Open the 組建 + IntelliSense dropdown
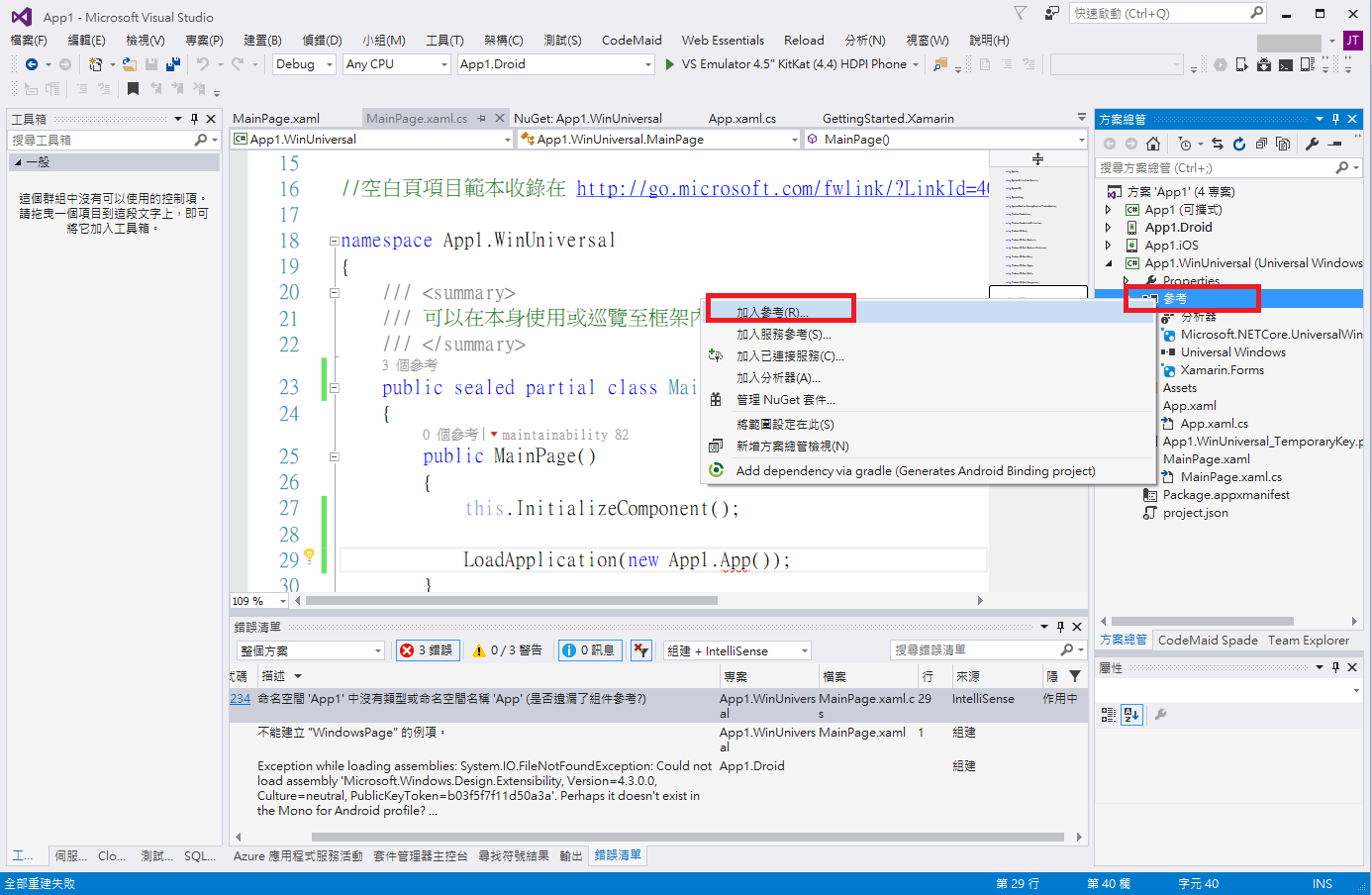 click(x=737, y=650)
